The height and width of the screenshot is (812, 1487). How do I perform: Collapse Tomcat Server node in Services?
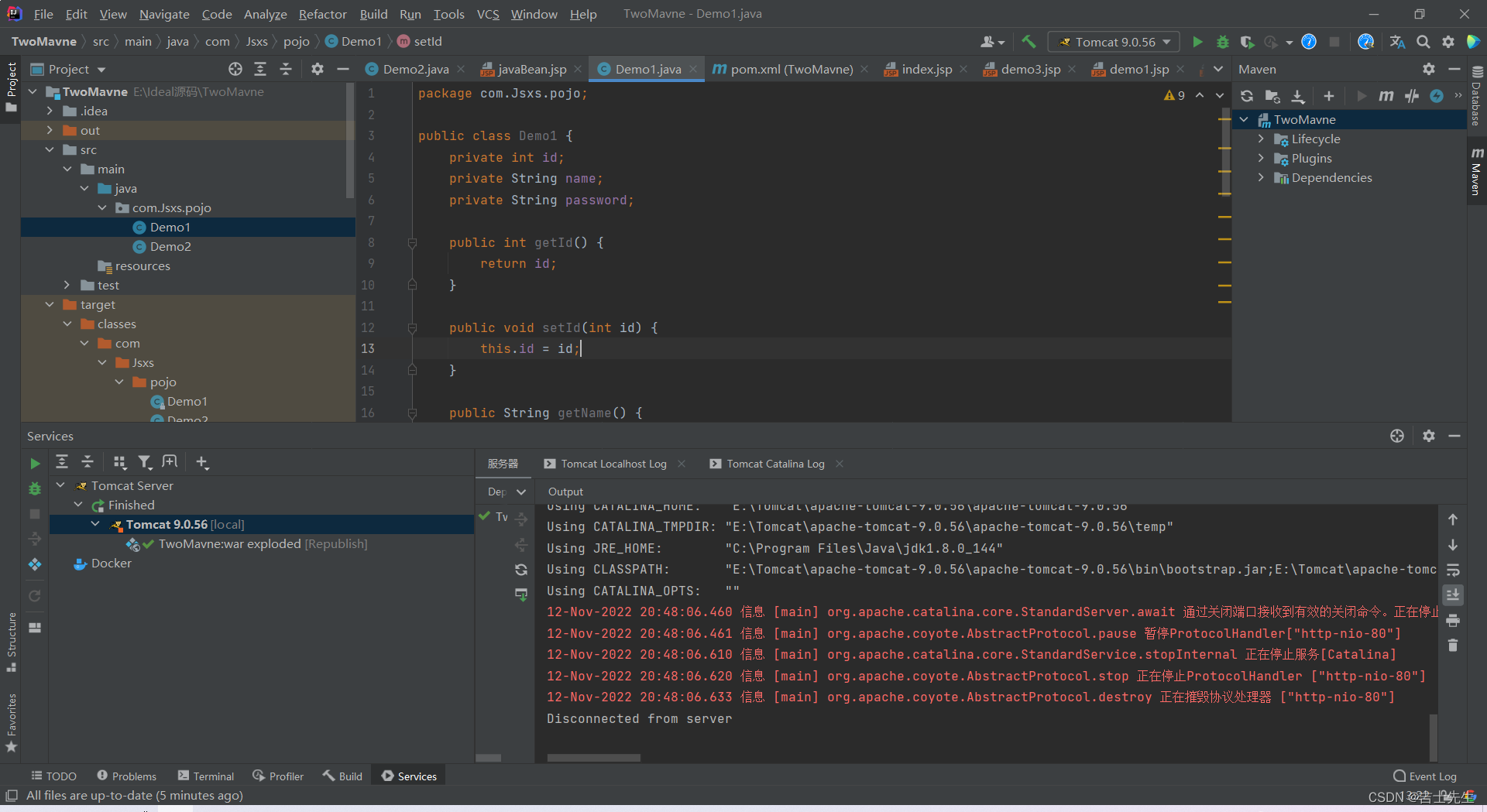(x=60, y=485)
